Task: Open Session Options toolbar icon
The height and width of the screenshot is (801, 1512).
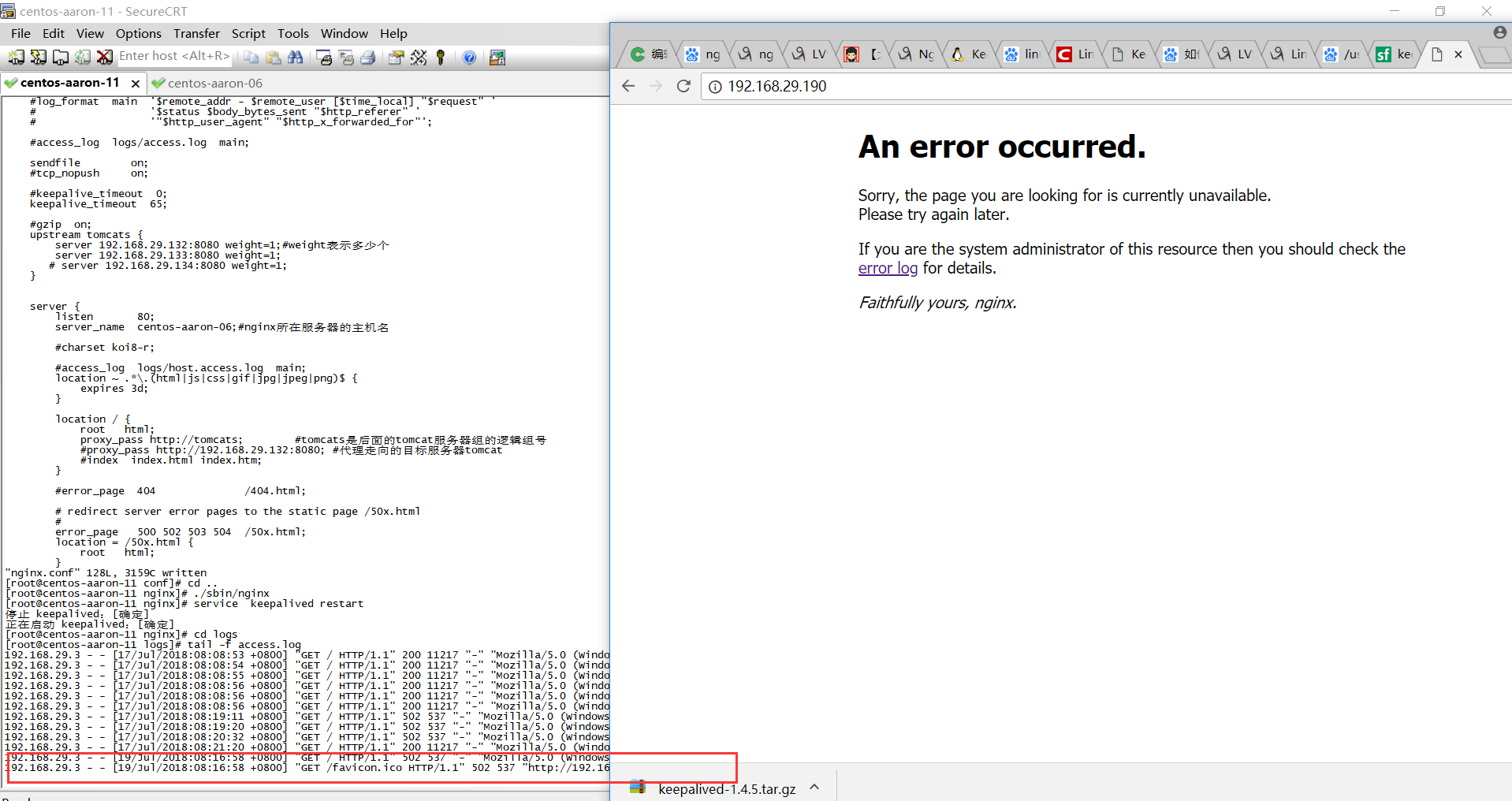Action: pyautogui.click(x=397, y=57)
